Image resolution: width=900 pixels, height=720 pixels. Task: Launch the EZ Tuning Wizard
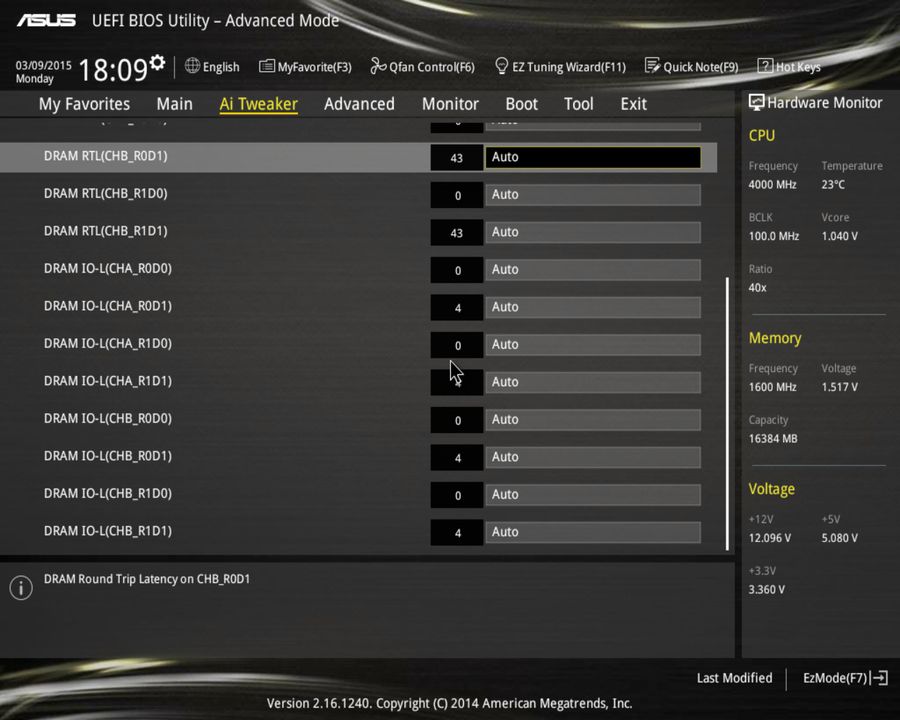(x=560, y=66)
